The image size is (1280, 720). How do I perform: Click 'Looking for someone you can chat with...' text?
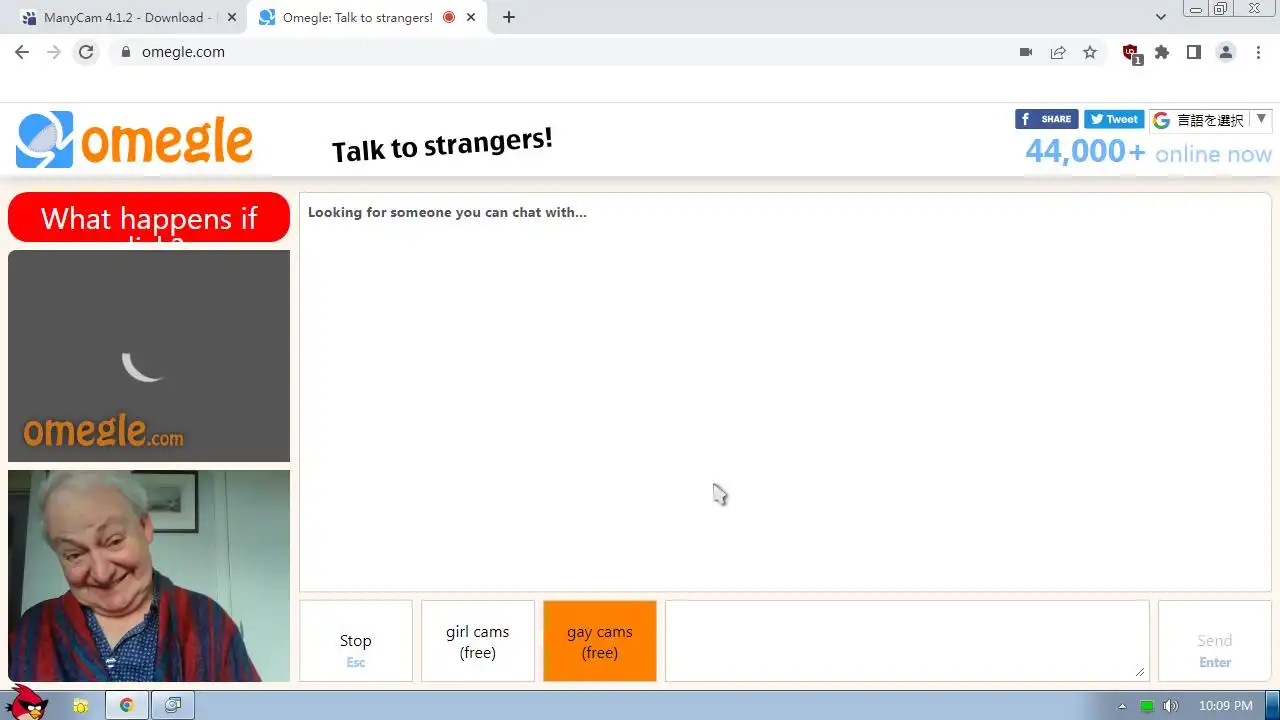pyautogui.click(x=447, y=212)
